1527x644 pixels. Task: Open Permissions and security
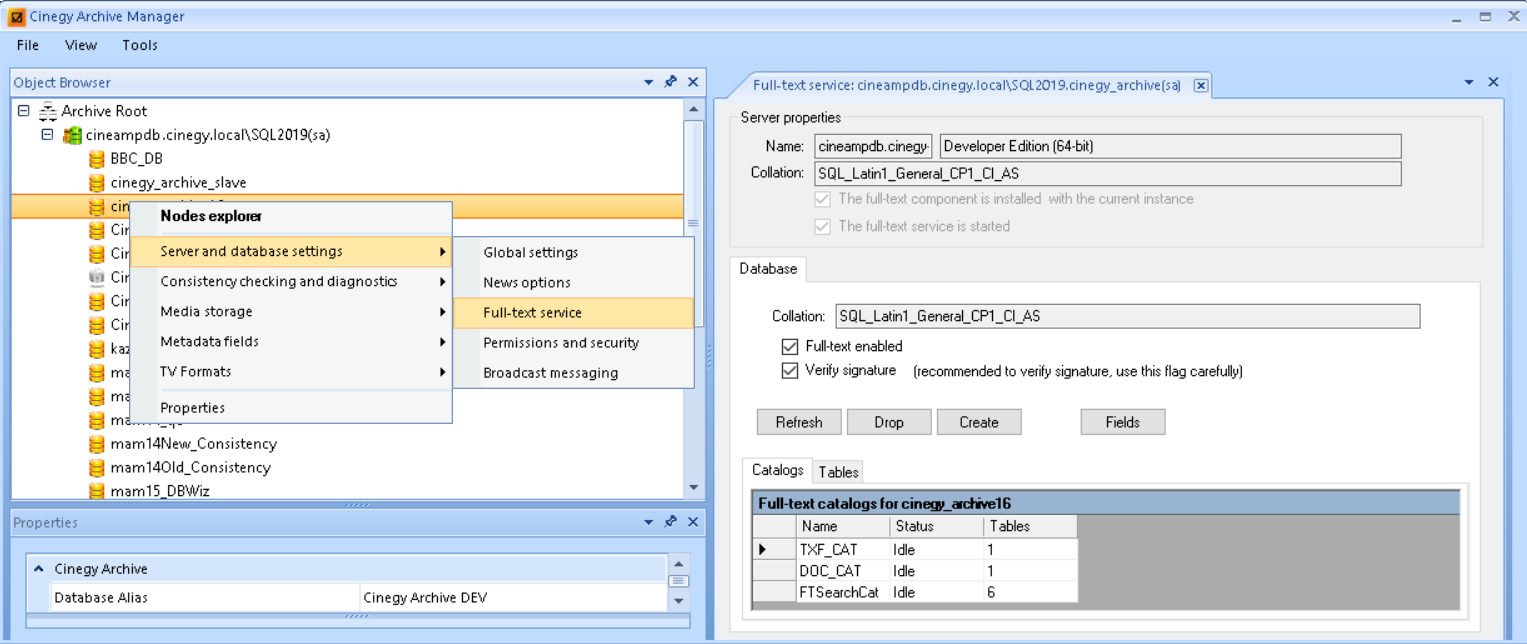click(x=573, y=343)
